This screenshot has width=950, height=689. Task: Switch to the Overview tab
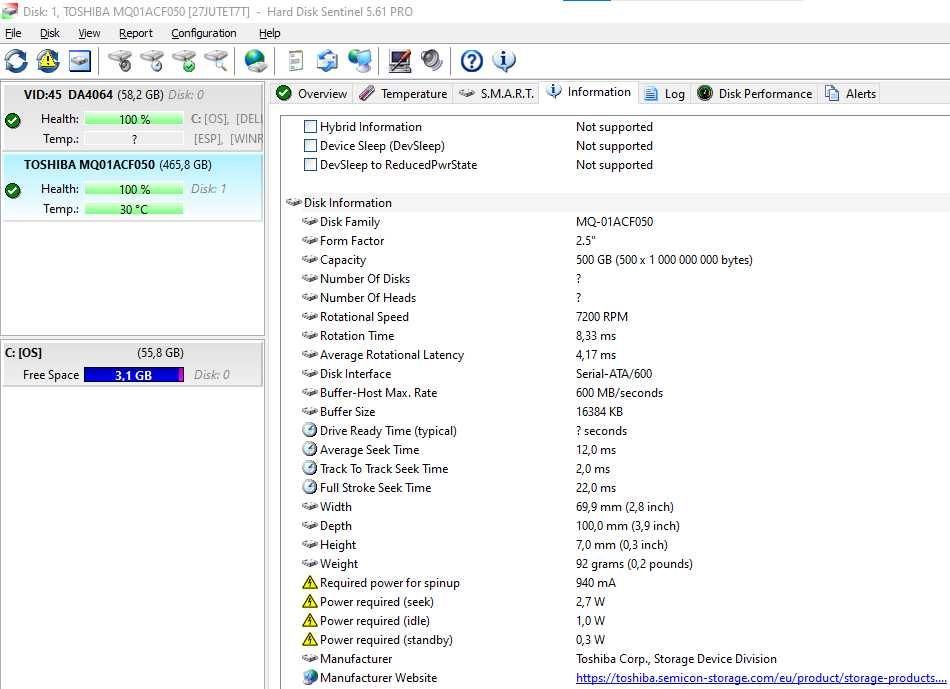point(311,93)
